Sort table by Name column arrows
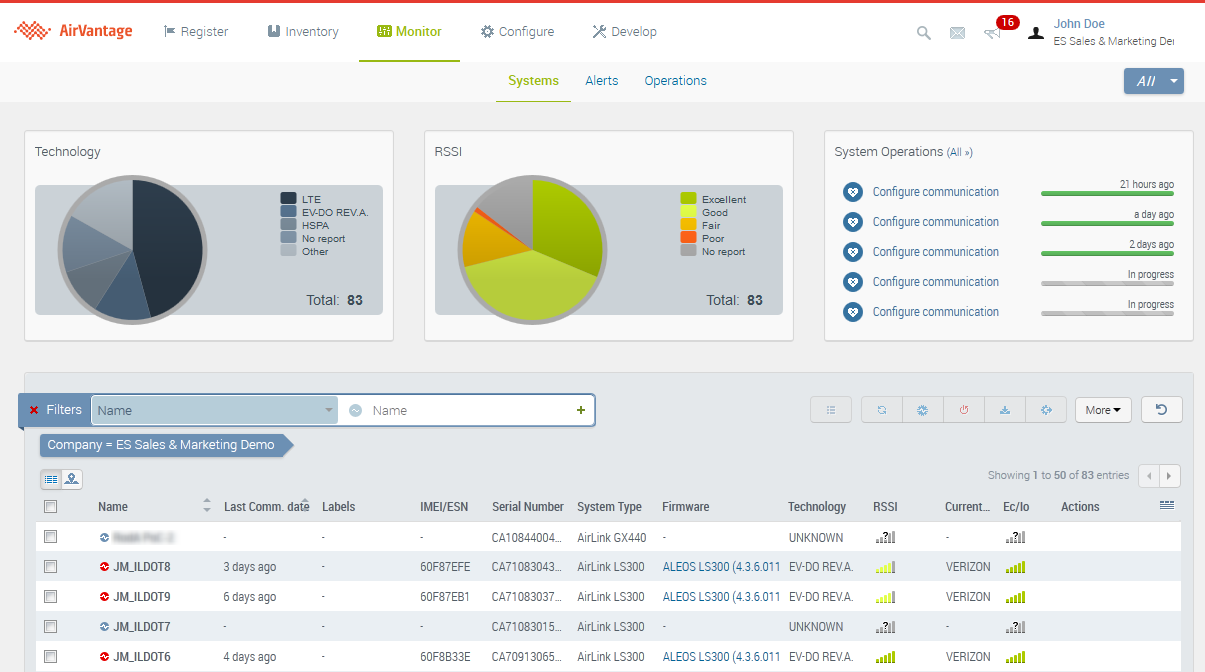Screen dimensions: 1205x672 coord(207,506)
